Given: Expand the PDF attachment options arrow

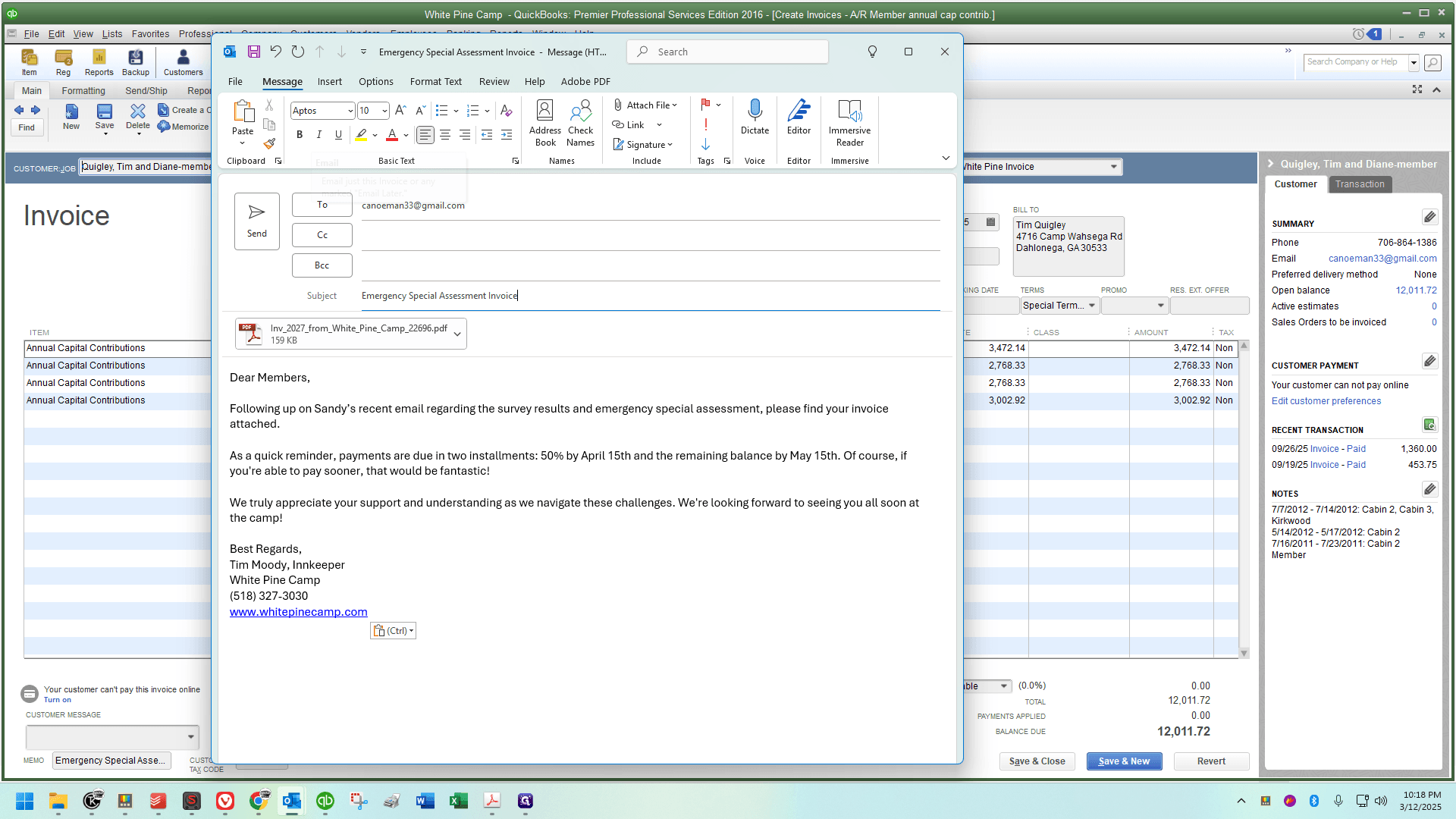Looking at the screenshot, I should (457, 334).
